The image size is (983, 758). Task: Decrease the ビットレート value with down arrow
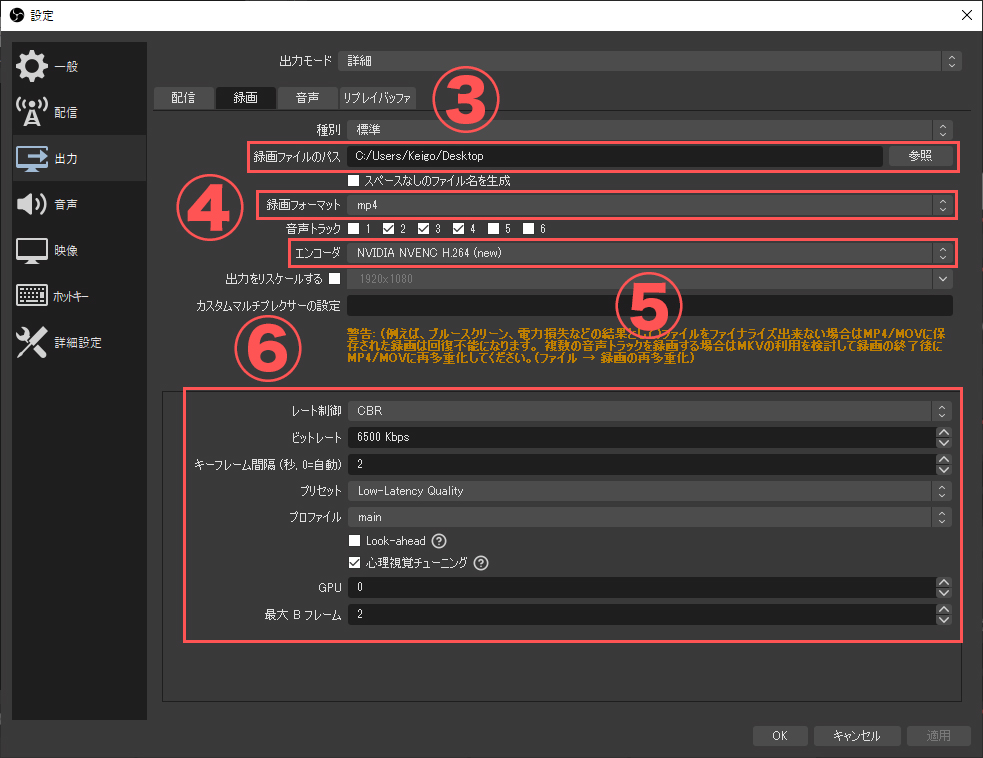[x=944, y=443]
